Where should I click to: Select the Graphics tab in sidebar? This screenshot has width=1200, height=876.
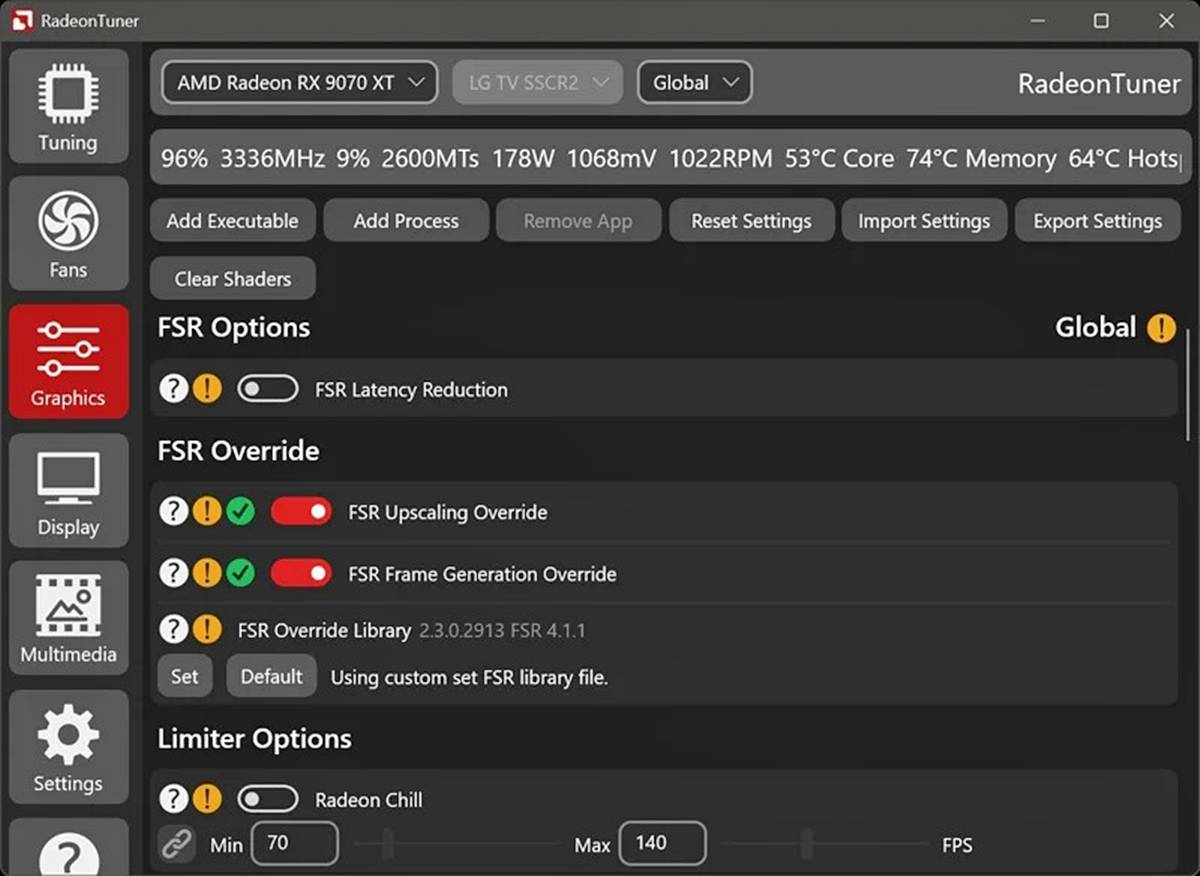click(x=68, y=362)
